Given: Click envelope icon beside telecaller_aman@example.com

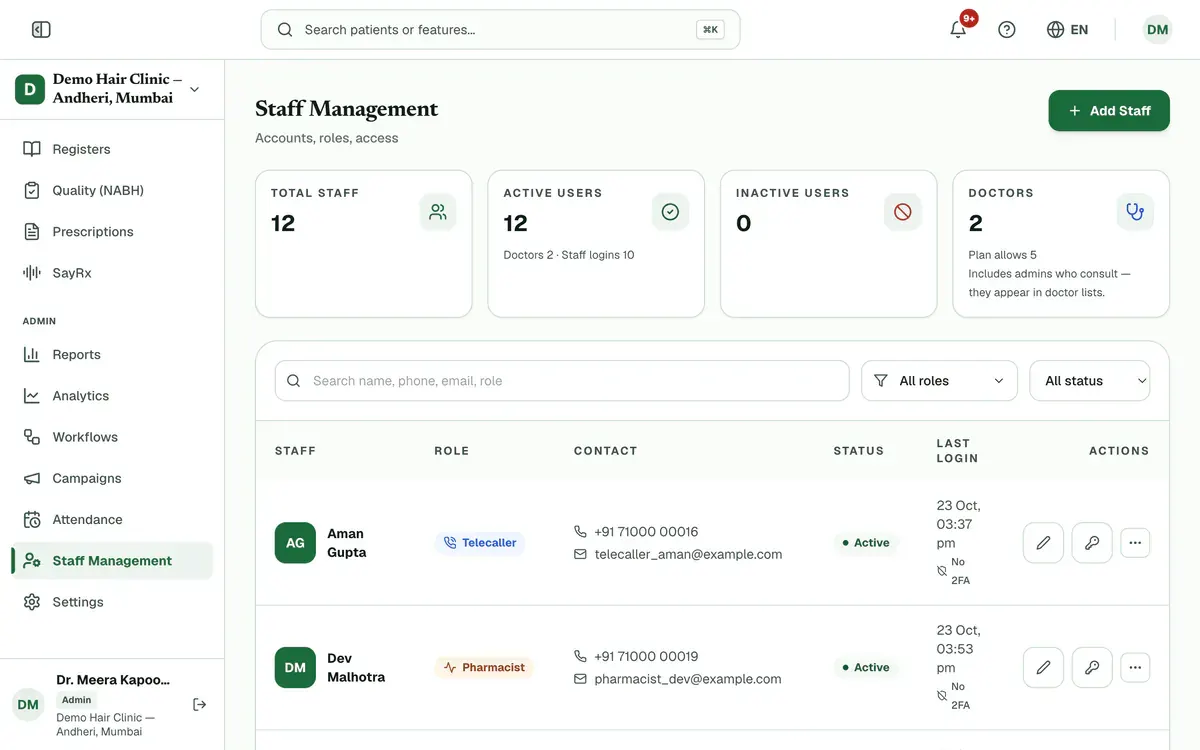Looking at the screenshot, I should pos(580,554).
